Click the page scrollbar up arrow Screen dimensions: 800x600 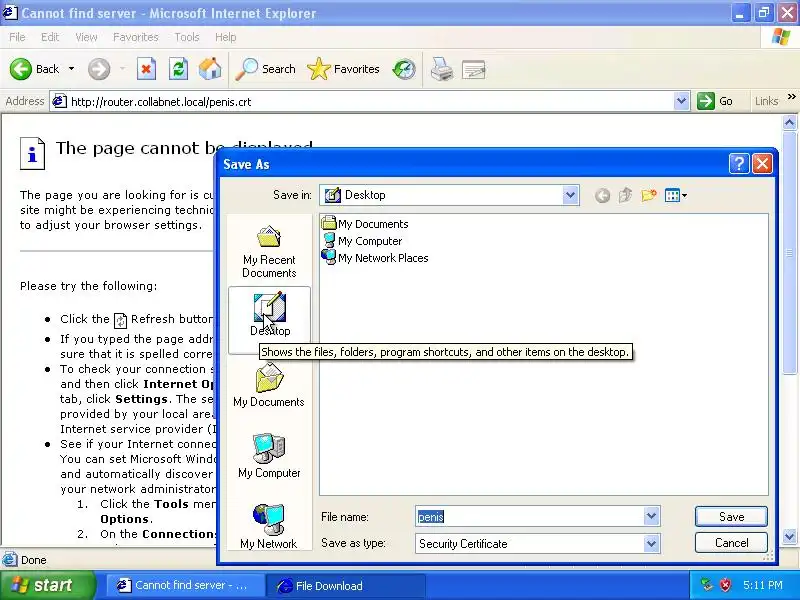pos(789,122)
